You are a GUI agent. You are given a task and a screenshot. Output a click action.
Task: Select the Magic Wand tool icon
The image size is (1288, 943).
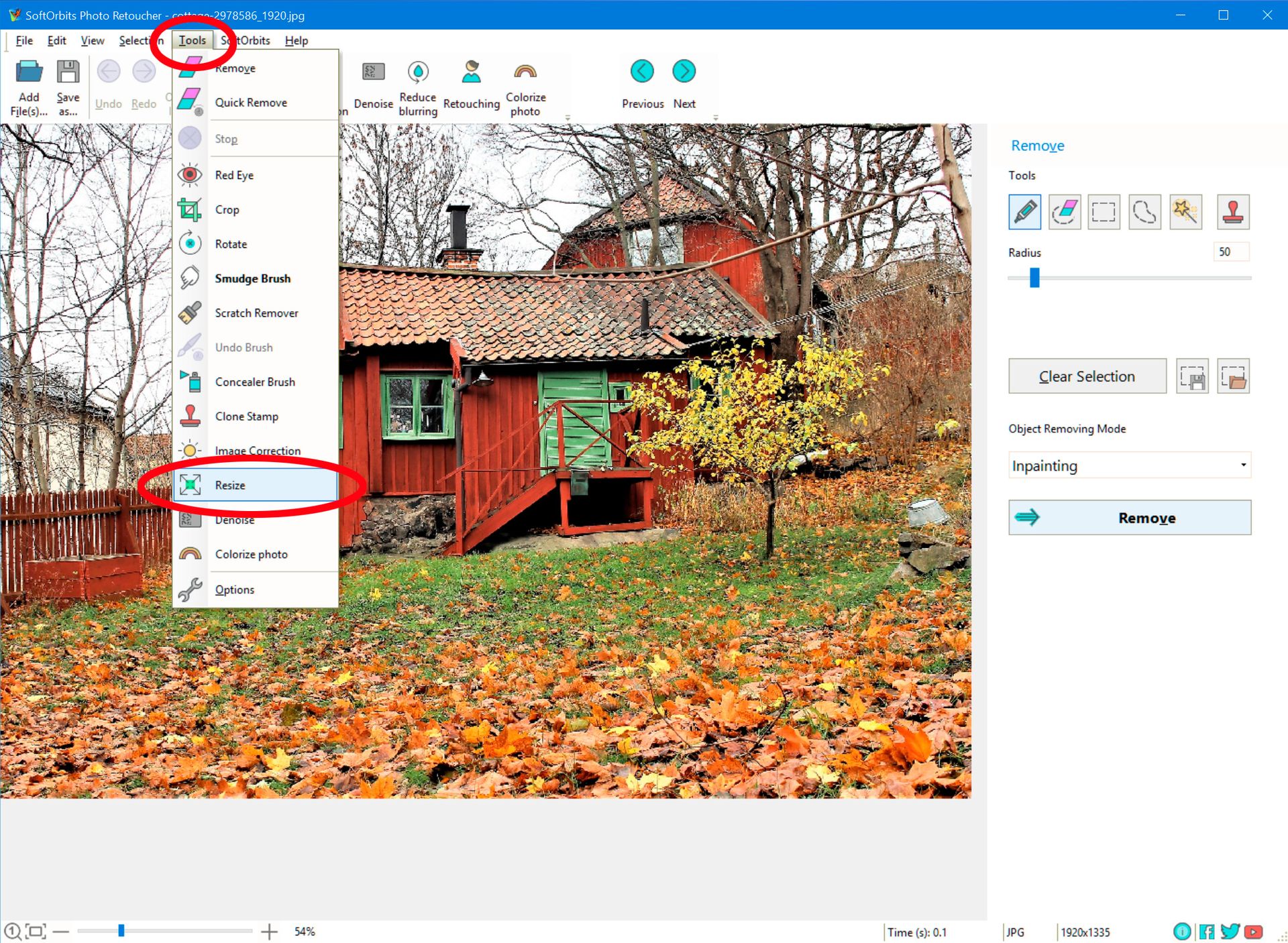click(1185, 211)
